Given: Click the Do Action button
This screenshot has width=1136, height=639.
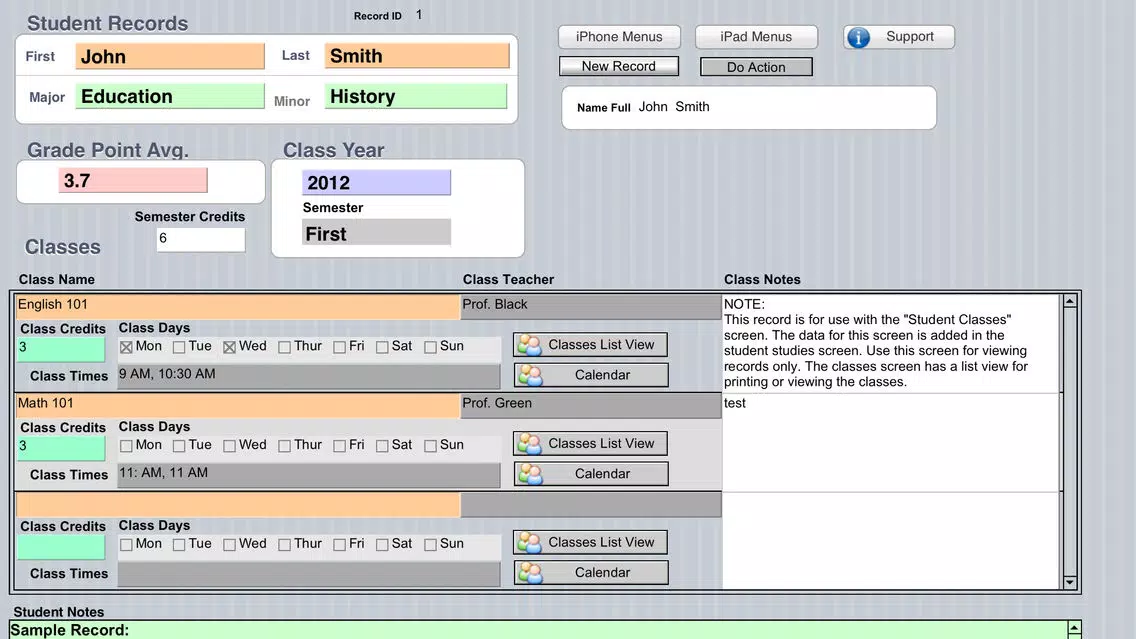Looking at the screenshot, I should pos(756,67).
